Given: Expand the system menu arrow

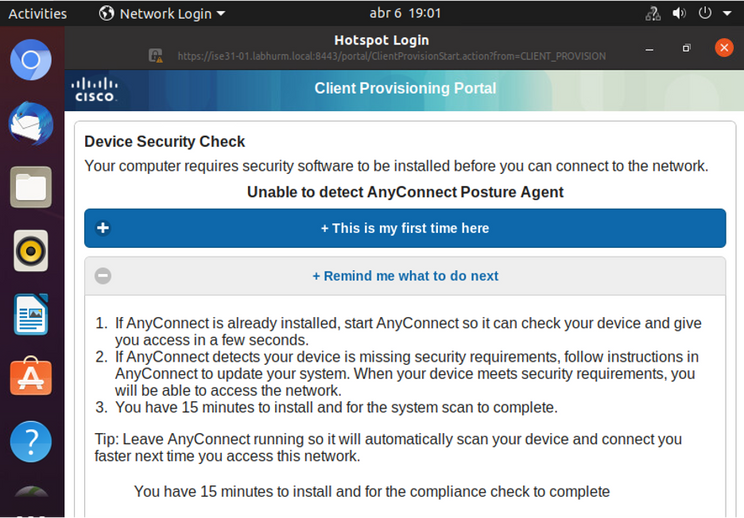Looking at the screenshot, I should coord(727,13).
